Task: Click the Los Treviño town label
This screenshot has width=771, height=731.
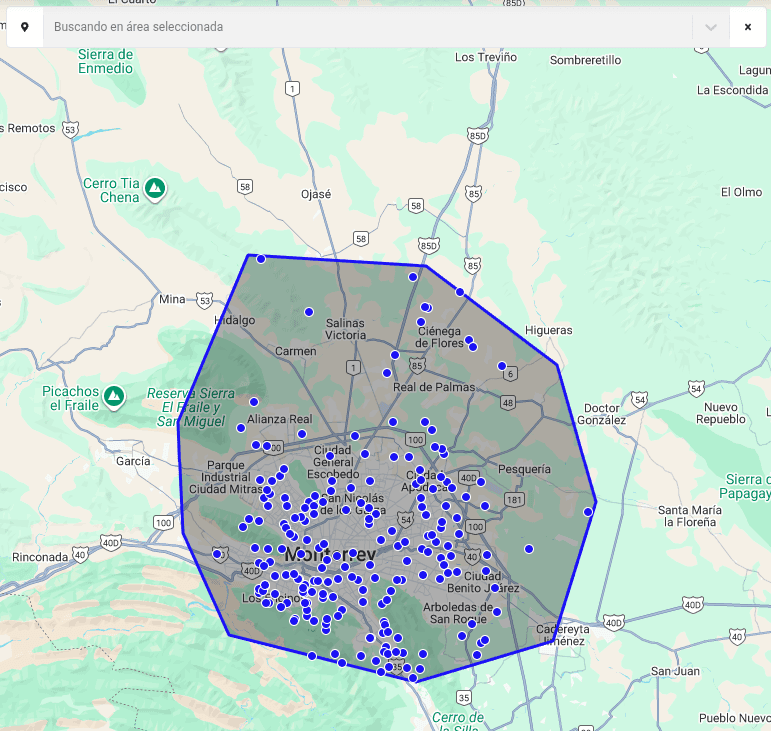Action: (x=485, y=57)
